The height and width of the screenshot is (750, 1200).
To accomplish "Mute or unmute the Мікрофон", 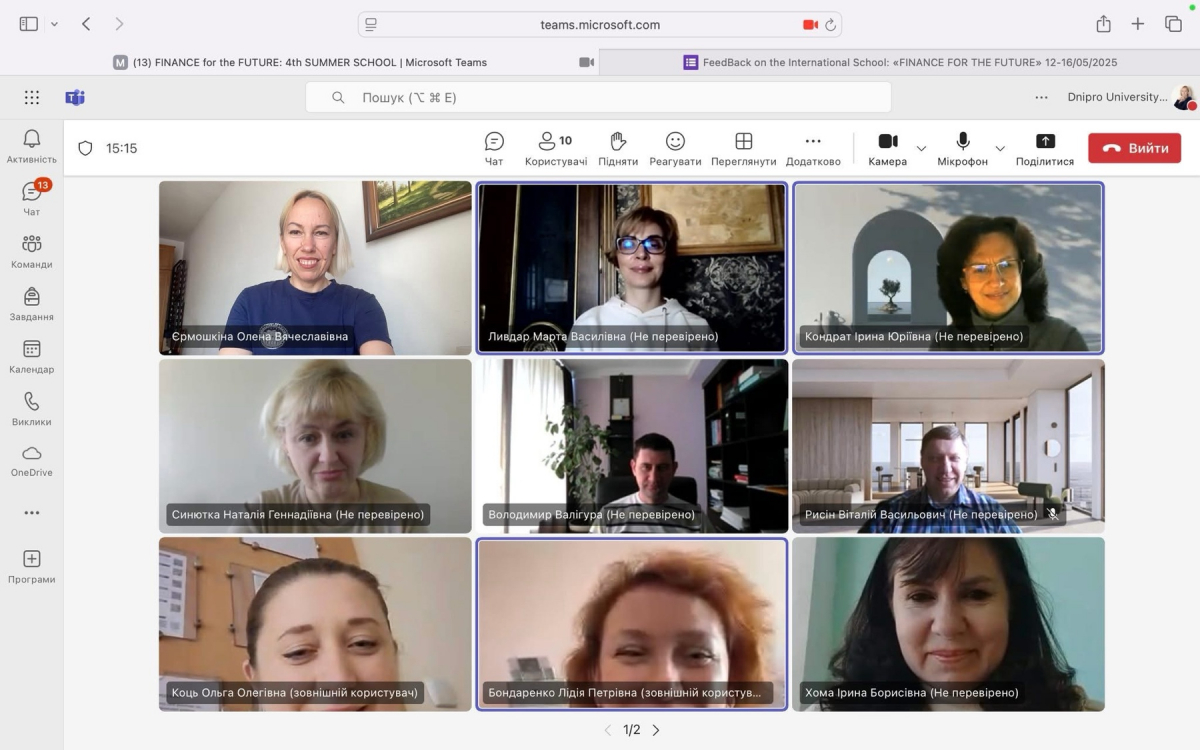I will pyautogui.click(x=962, y=148).
